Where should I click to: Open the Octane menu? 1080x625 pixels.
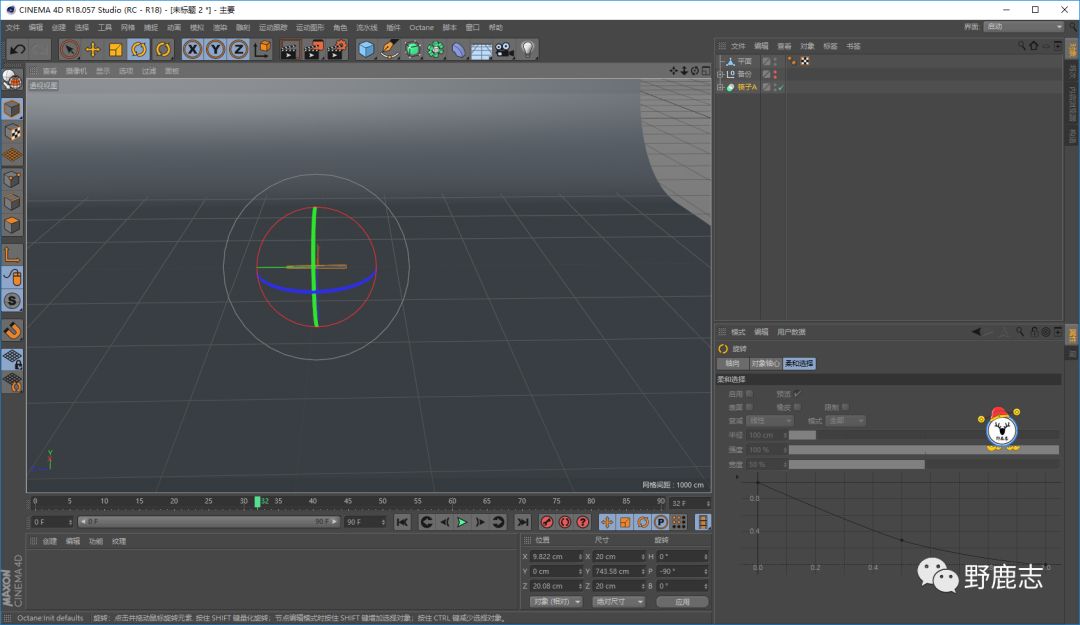tap(421, 27)
